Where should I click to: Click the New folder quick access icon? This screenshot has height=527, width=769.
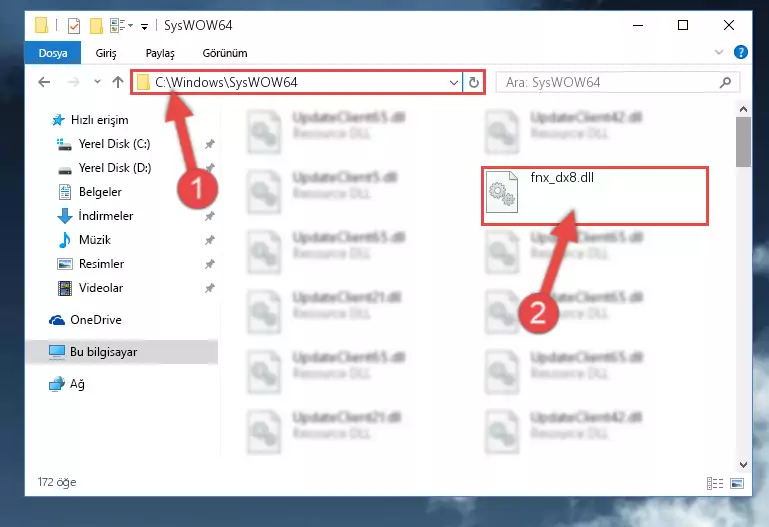click(96, 25)
